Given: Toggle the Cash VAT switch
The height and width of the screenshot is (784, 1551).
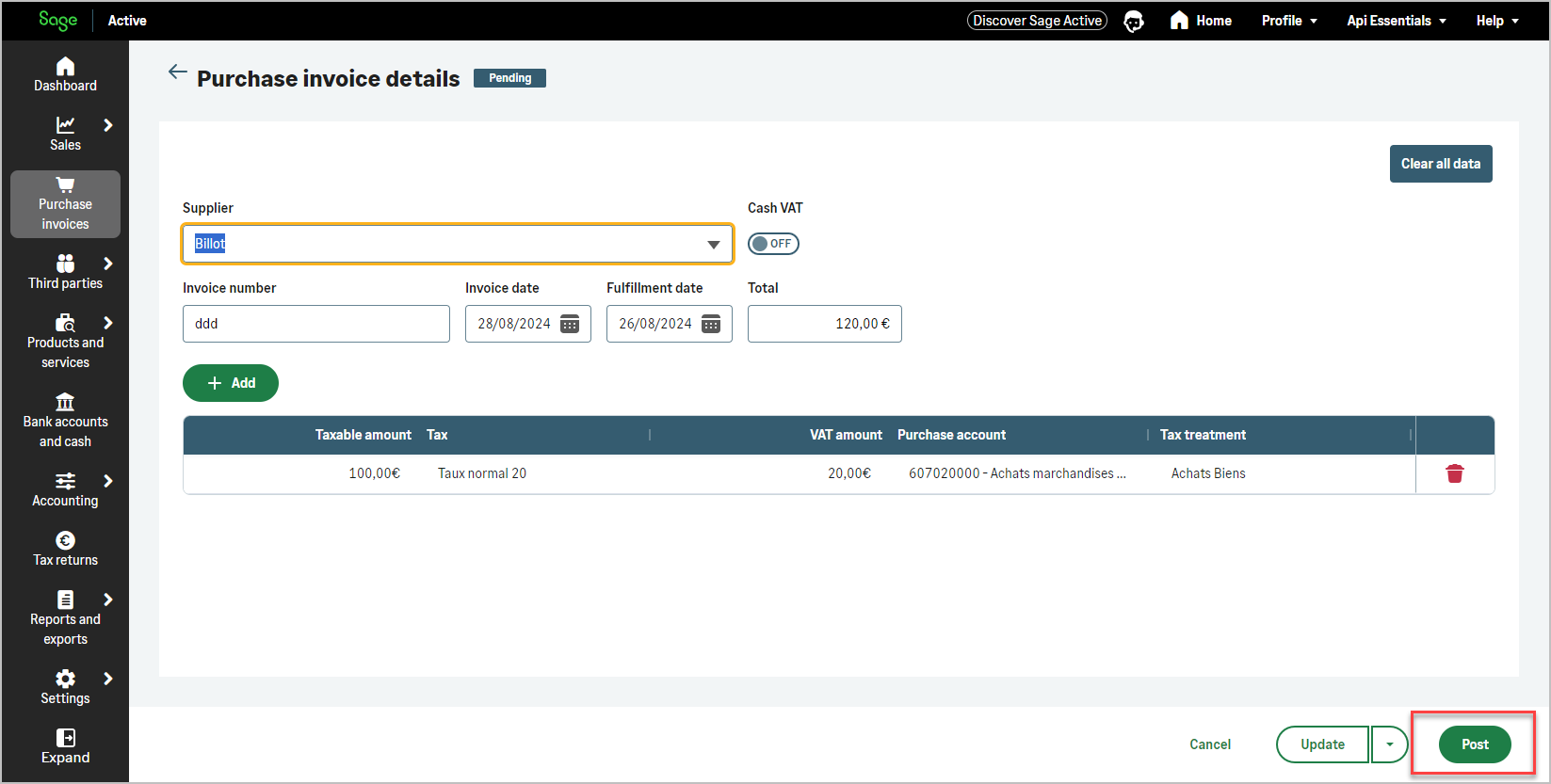Looking at the screenshot, I should 773,244.
